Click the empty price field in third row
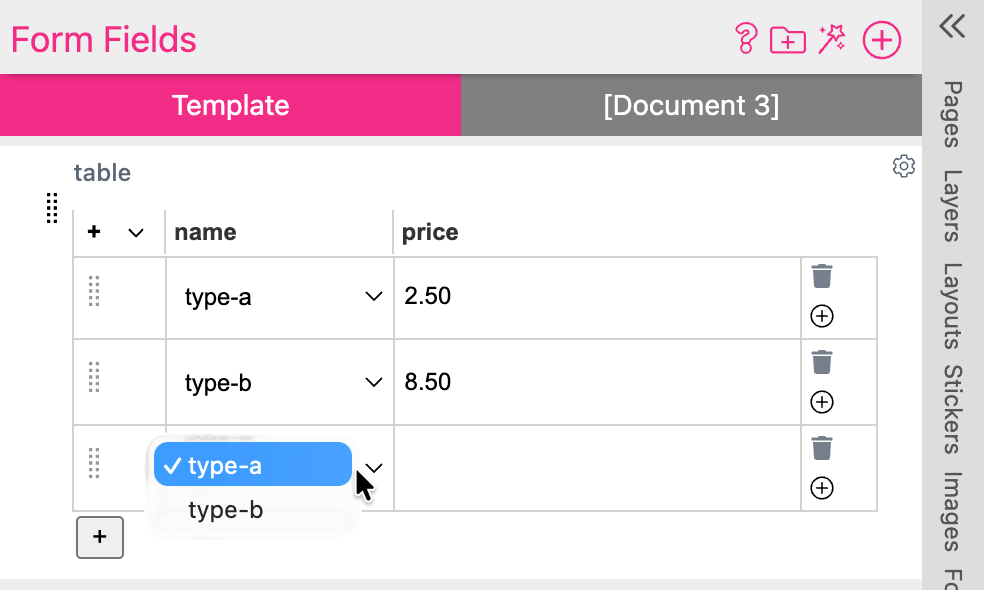 pyautogui.click(x=597, y=468)
